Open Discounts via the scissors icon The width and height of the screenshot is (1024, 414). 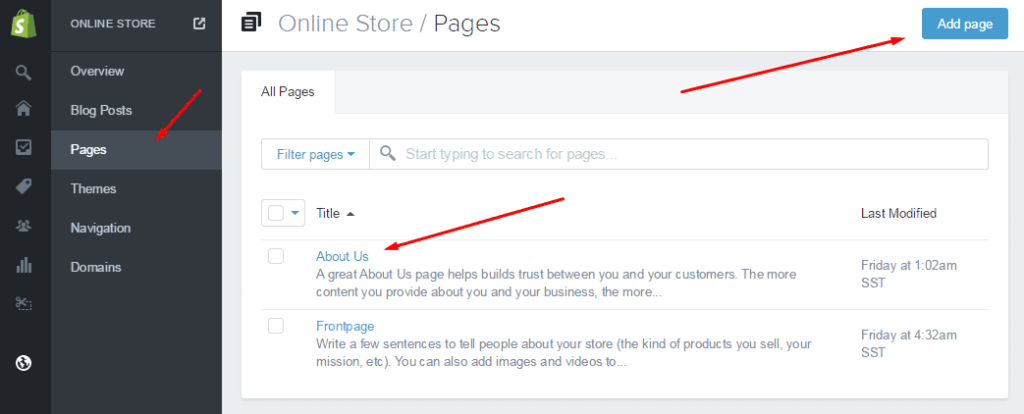click(x=24, y=302)
